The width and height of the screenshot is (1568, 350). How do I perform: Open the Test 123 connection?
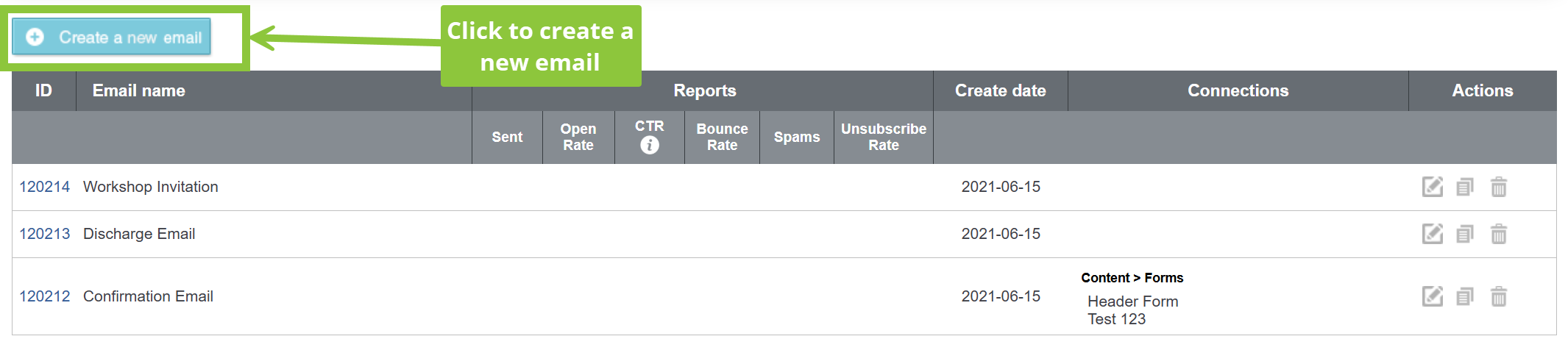[1116, 319]
